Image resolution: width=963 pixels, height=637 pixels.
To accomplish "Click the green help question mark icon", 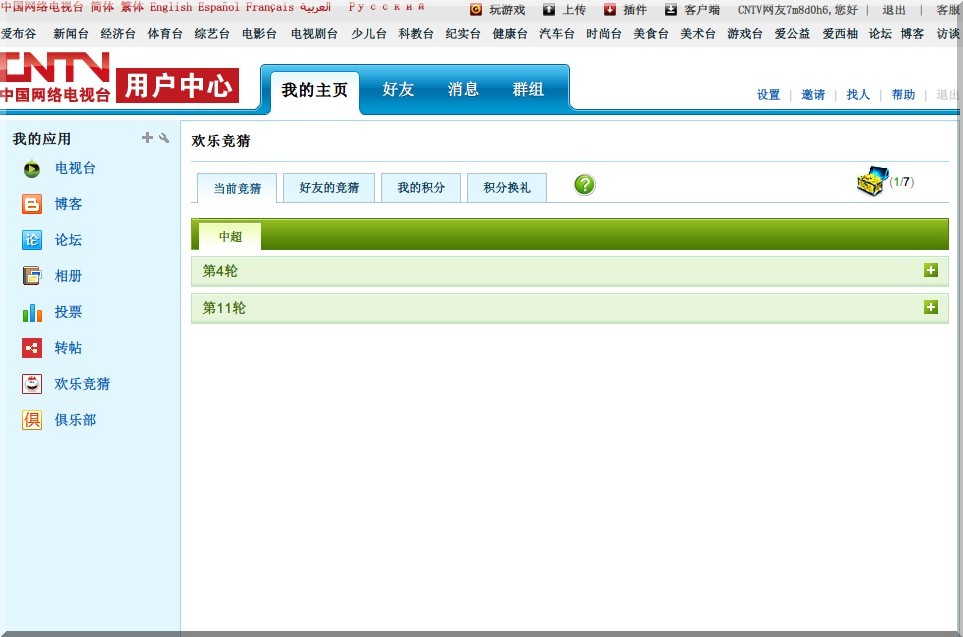I will point(585,185).
